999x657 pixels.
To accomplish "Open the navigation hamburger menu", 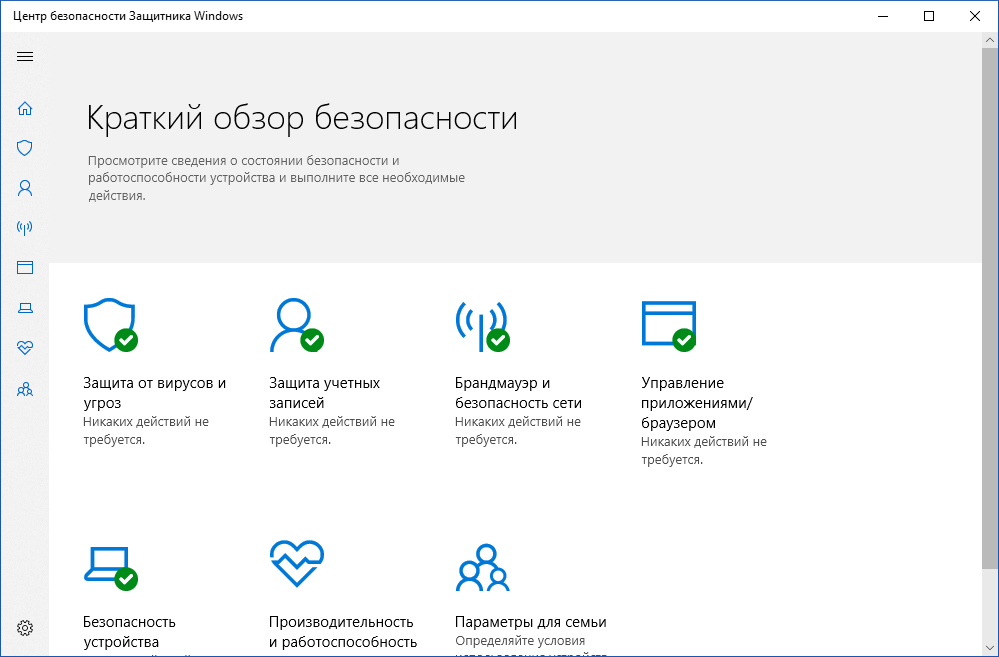I will click(24, 56).
